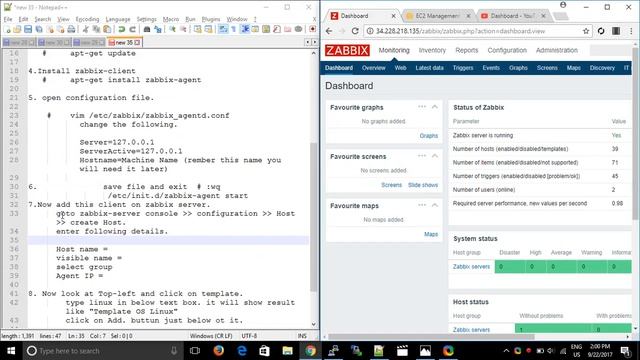Click Save icon in Notepad++ toolbar
This screenshot has height=360, width=640.
coord(28,29)
